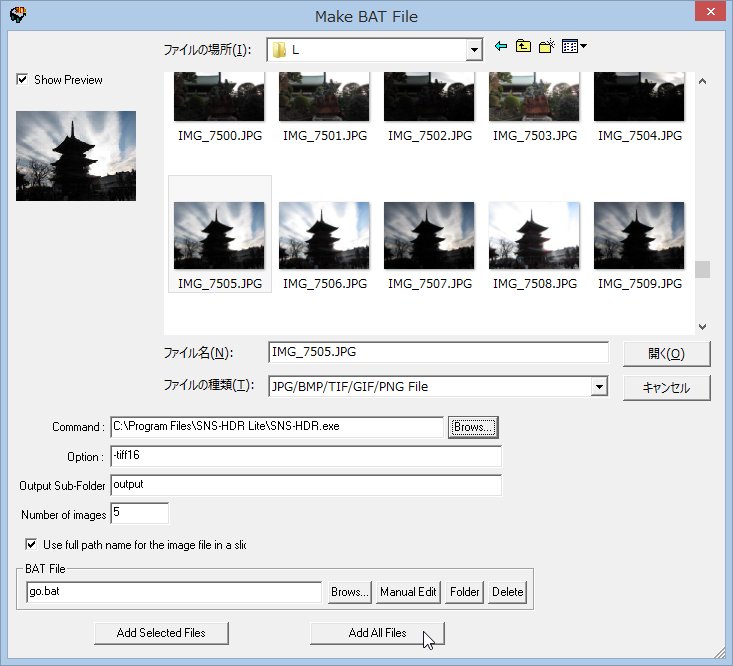The image size is (733, 666).
Task: Expand the file type dropdown
Action: pos(598,387)
